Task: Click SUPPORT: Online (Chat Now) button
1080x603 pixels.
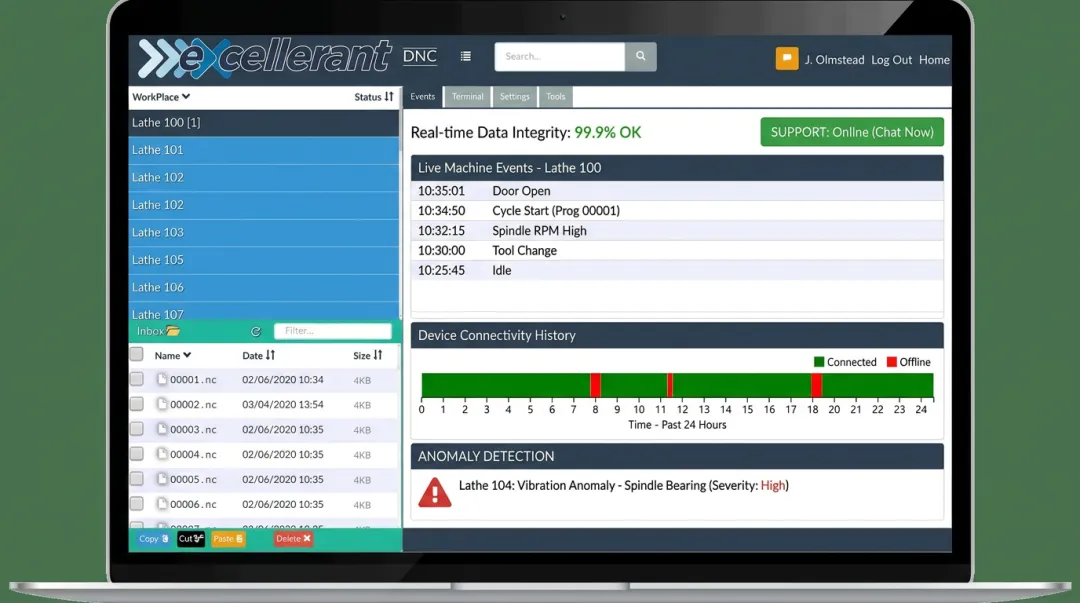Action: coord(852,132)
